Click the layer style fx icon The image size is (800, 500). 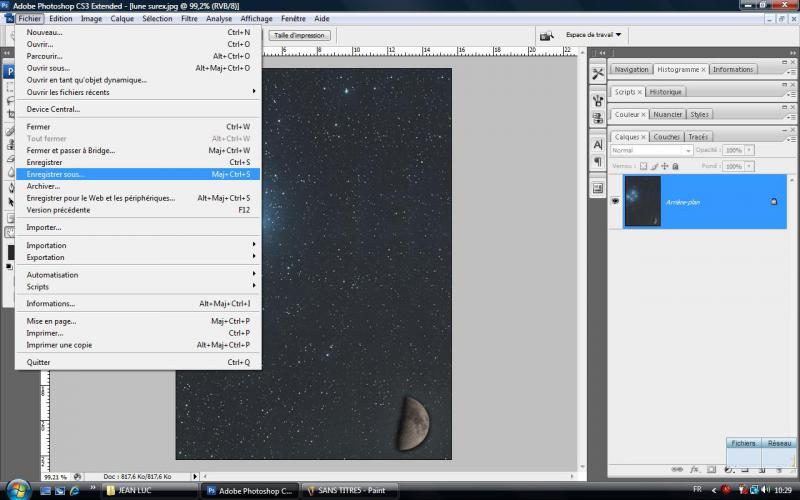[694, 469]
